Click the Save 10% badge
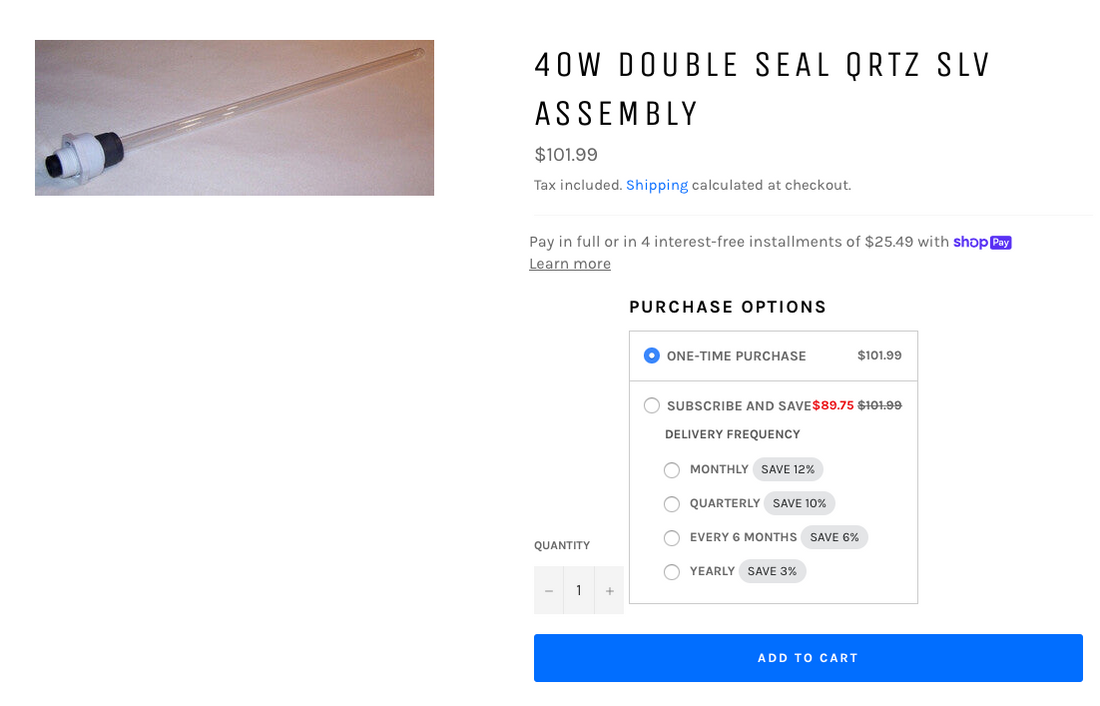This screenshot has width=1100, height=706. click(x=799, y=504)
